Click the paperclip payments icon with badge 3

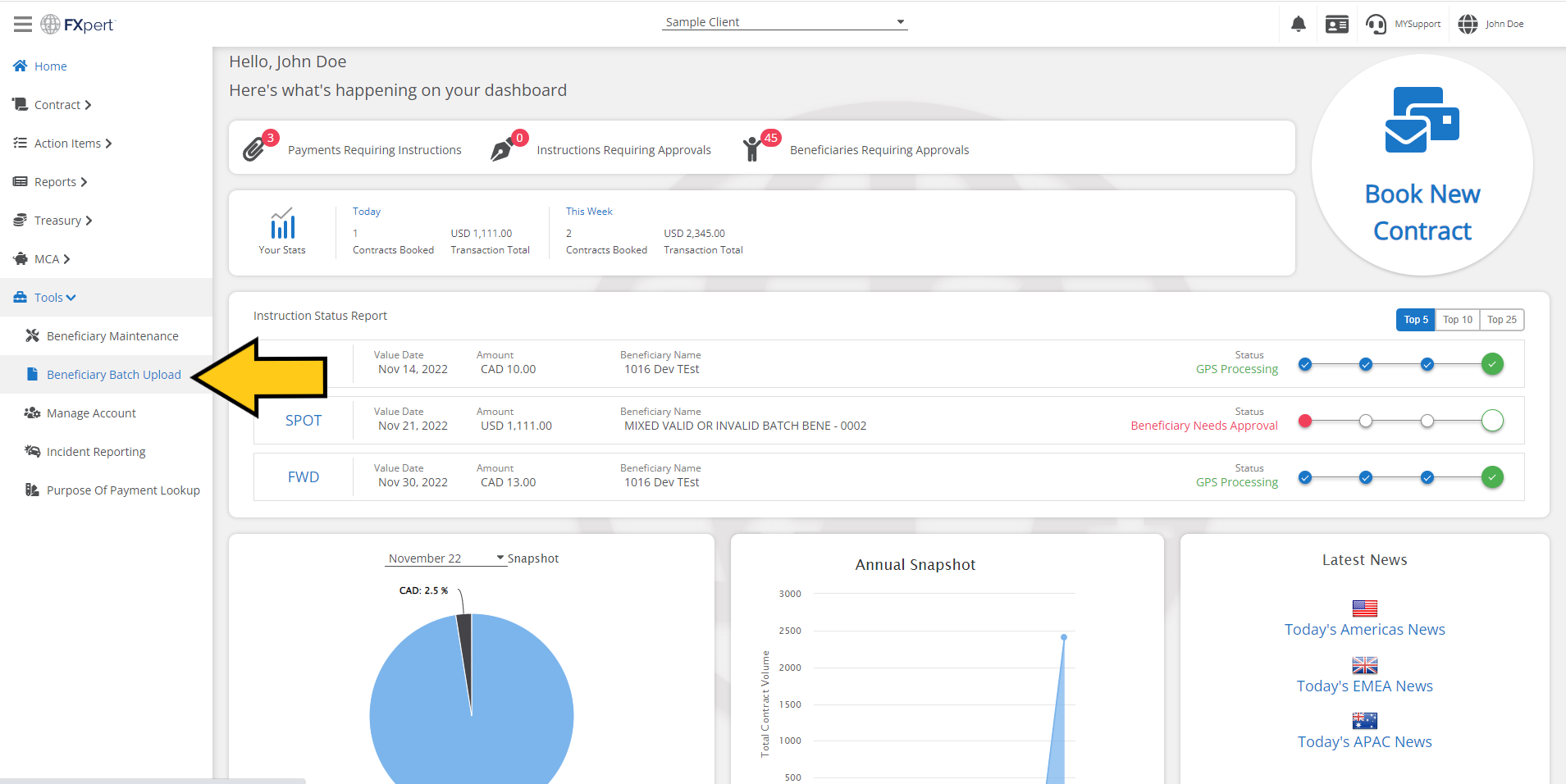pos(254,149)
